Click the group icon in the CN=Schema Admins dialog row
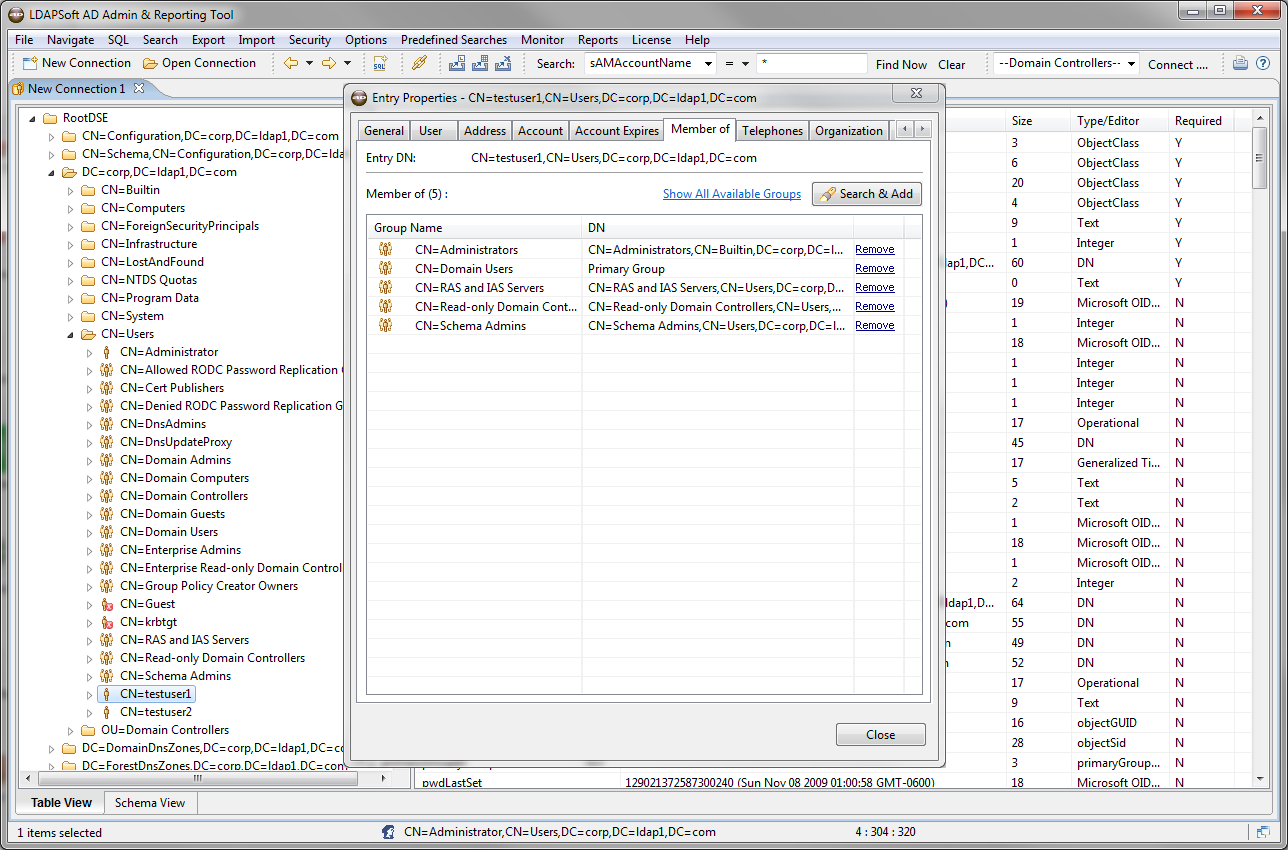The image size is (1288, 850). click(x=385, y=325)
